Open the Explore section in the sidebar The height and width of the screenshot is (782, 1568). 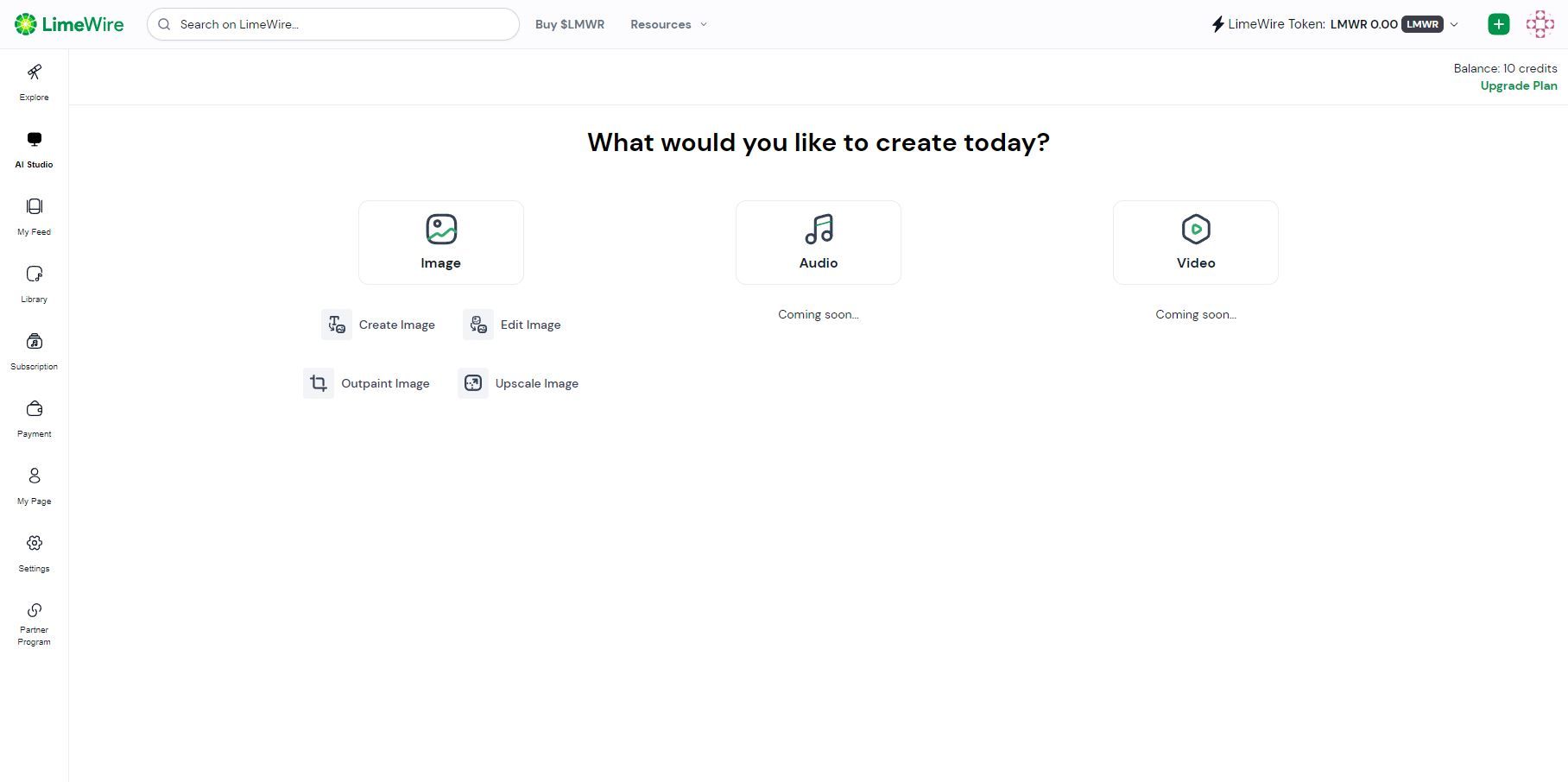[x=34, y=82]
